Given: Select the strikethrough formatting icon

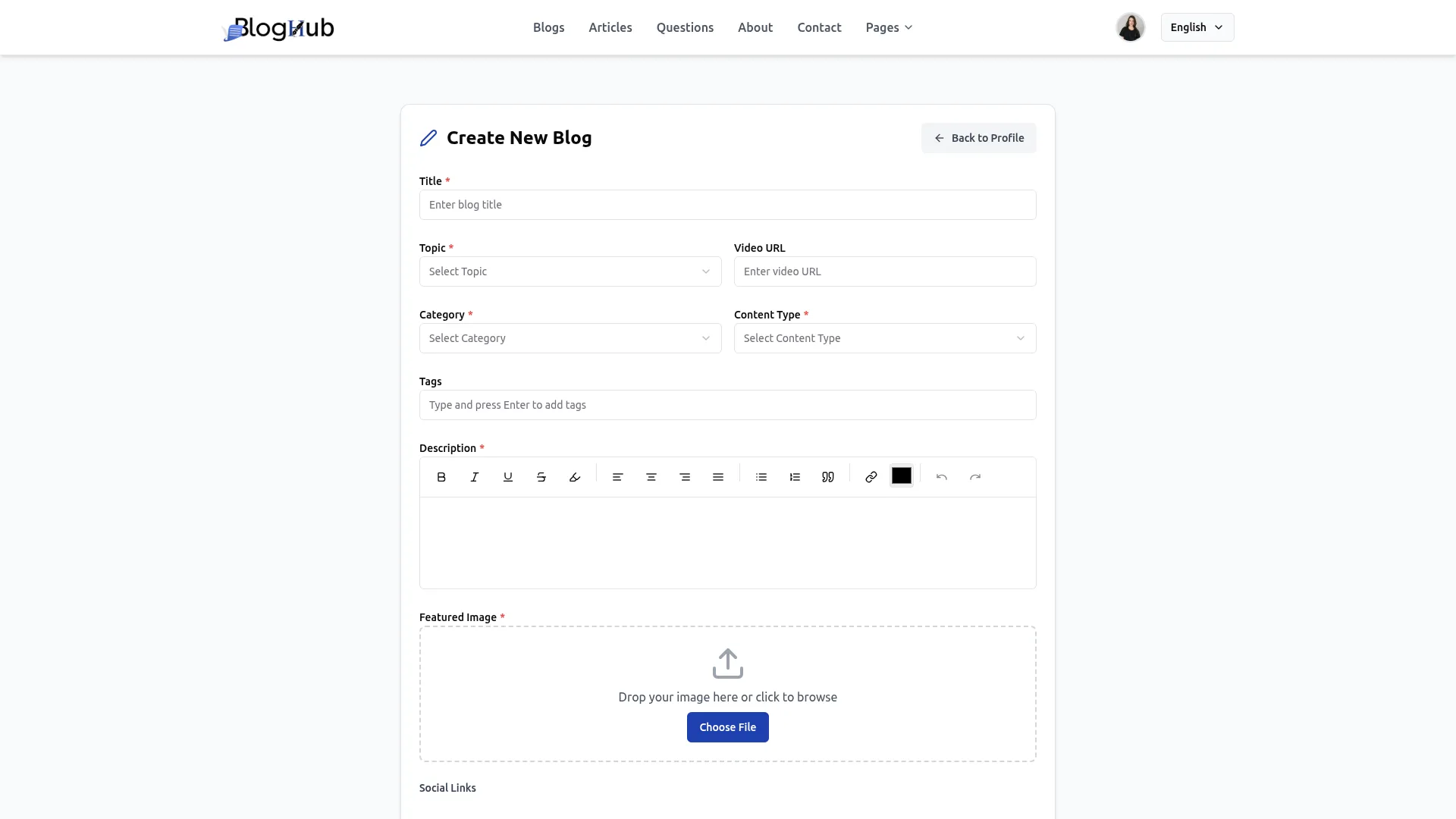Looking at the screenshot, I should (541, 477).
